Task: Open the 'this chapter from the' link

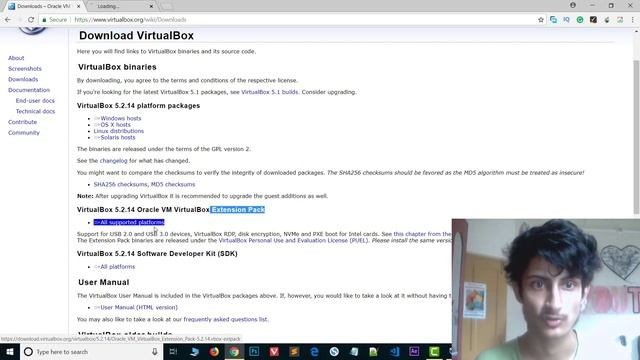Action: pyautogui.click(x=422, y=234)
